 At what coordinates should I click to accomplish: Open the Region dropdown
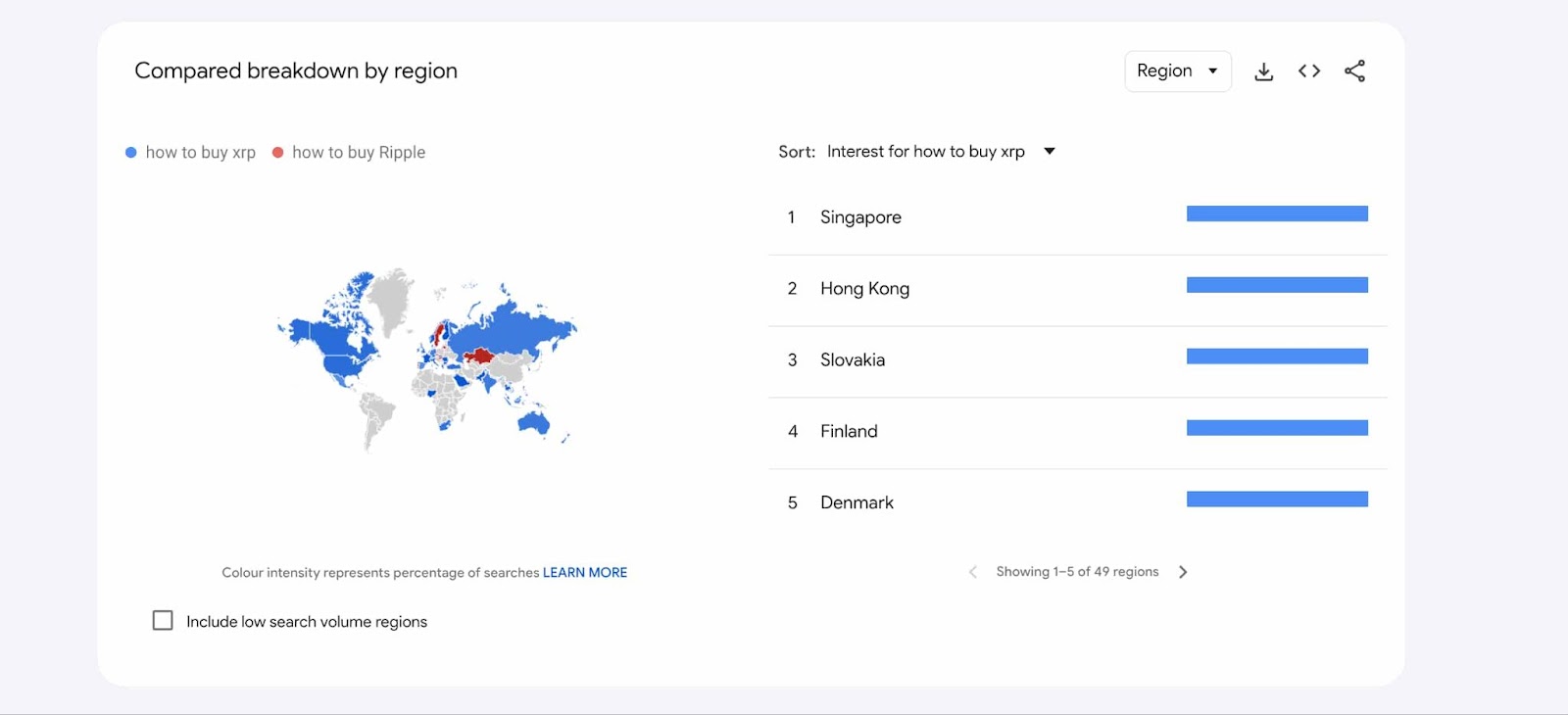point(1177,71)
